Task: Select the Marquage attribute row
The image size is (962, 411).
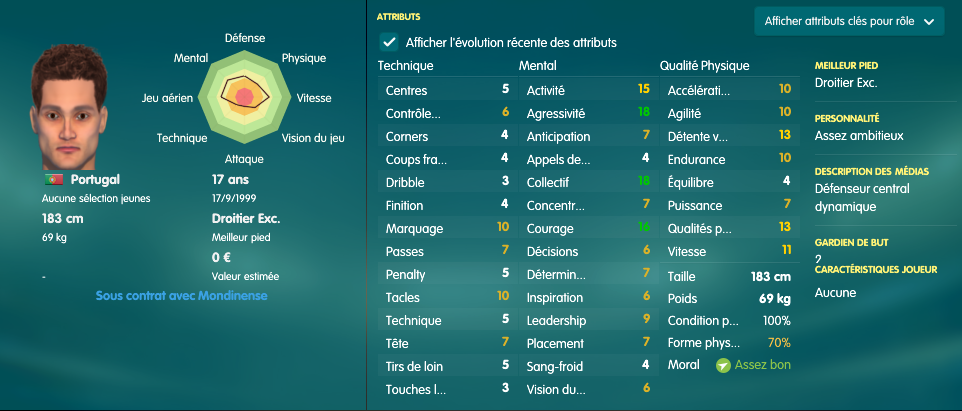Action: point(447,228)
